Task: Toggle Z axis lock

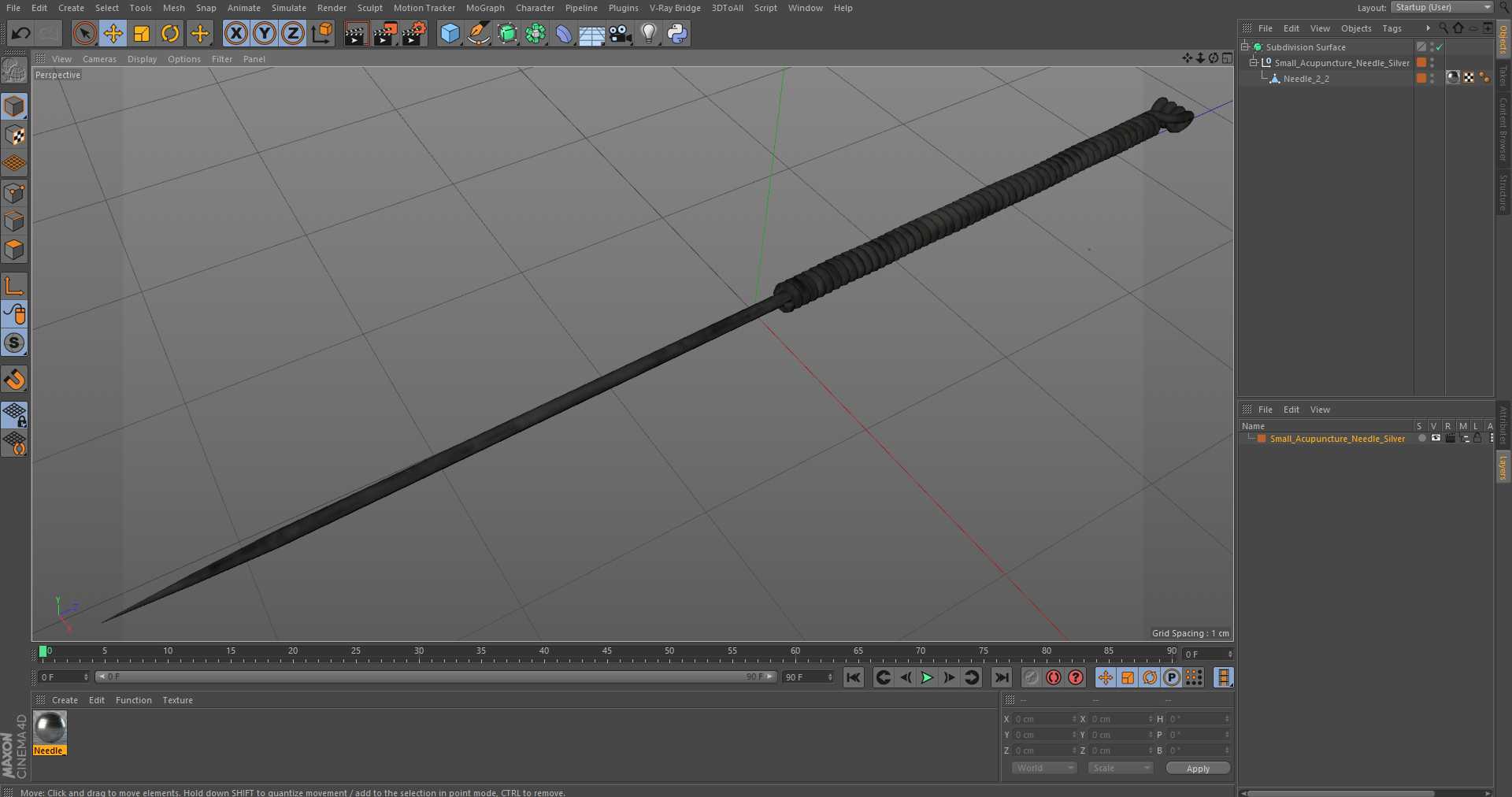Action: click(x=293, y=33)
